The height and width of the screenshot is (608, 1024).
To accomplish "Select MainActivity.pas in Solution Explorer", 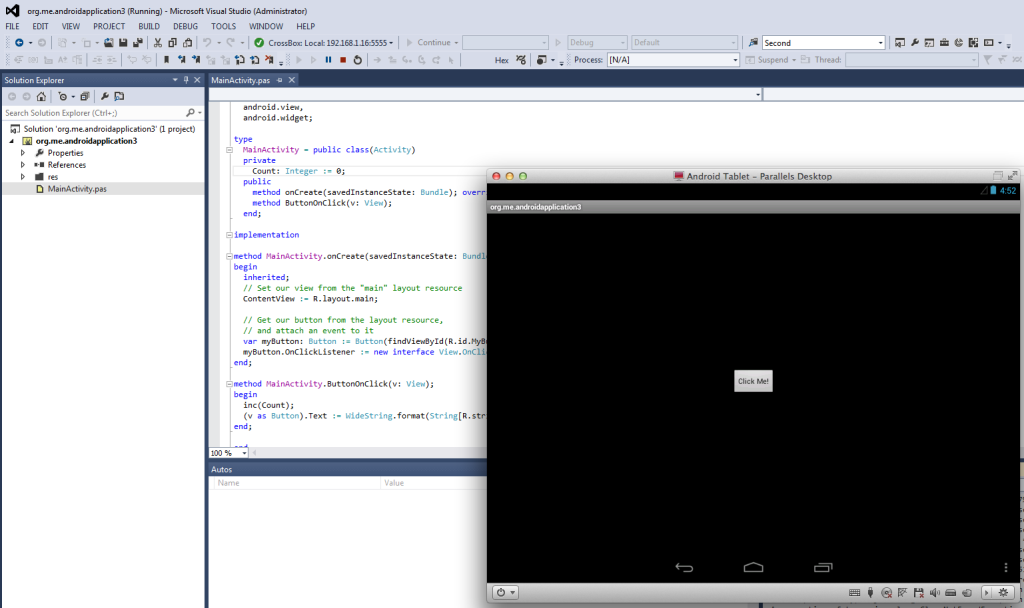I will [x=77, y=189].
